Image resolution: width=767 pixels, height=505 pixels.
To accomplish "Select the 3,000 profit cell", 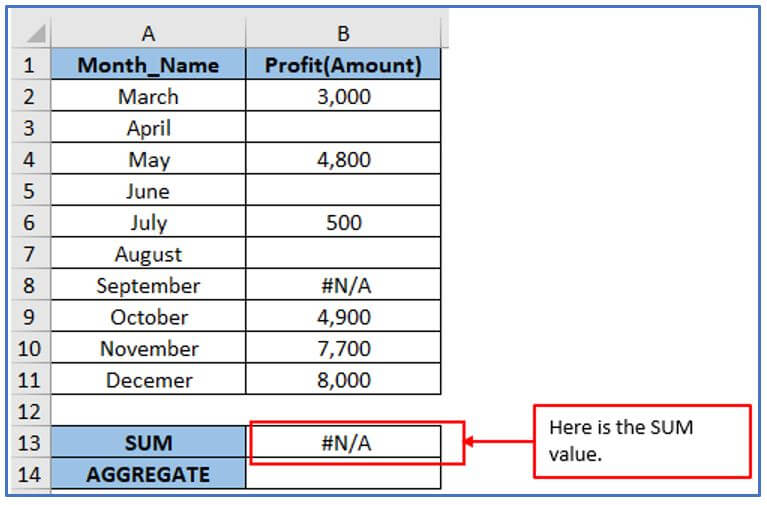I will [x=343, y=96].
